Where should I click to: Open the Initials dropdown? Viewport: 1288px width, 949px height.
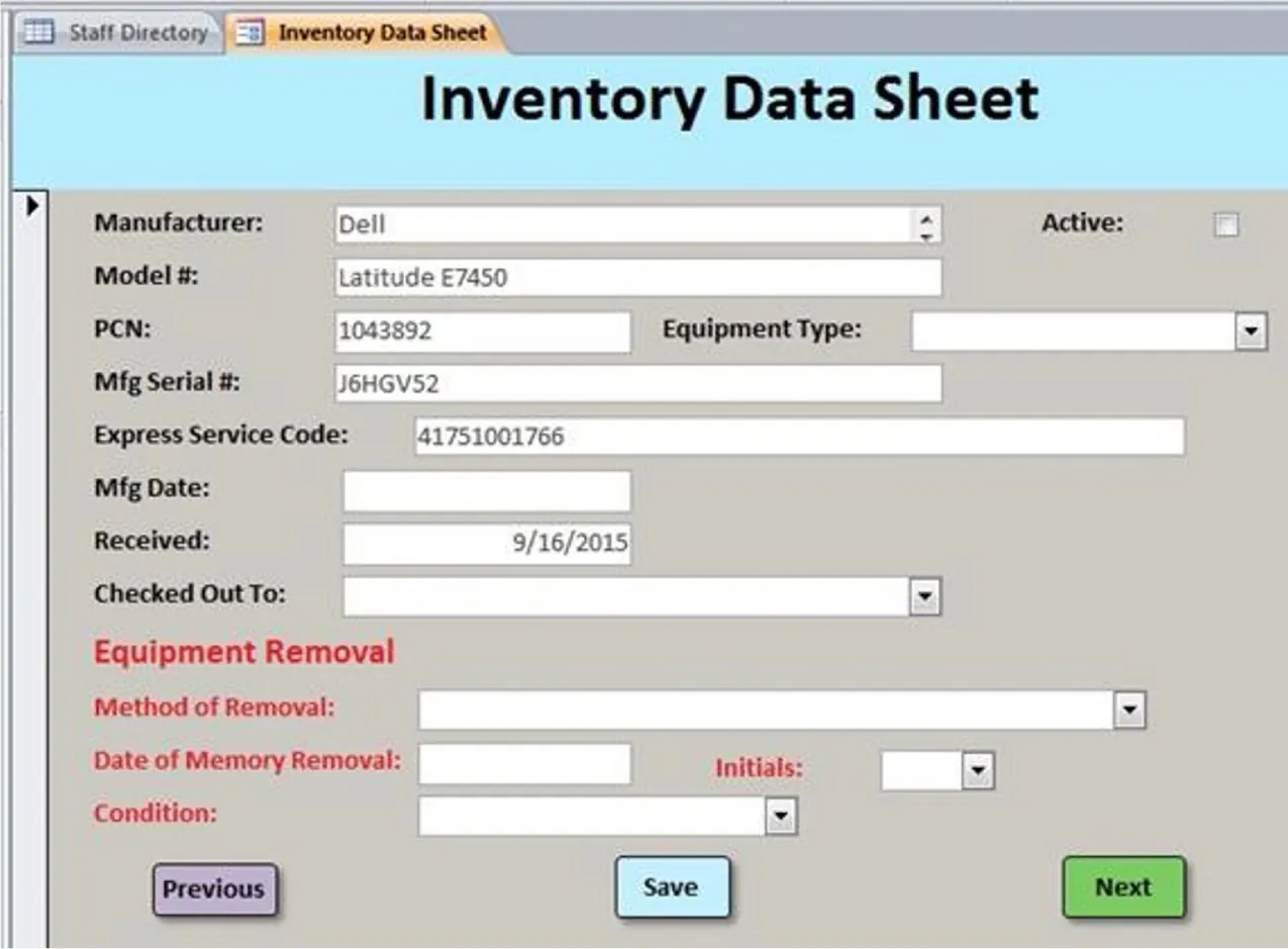(x=979, y=770)
